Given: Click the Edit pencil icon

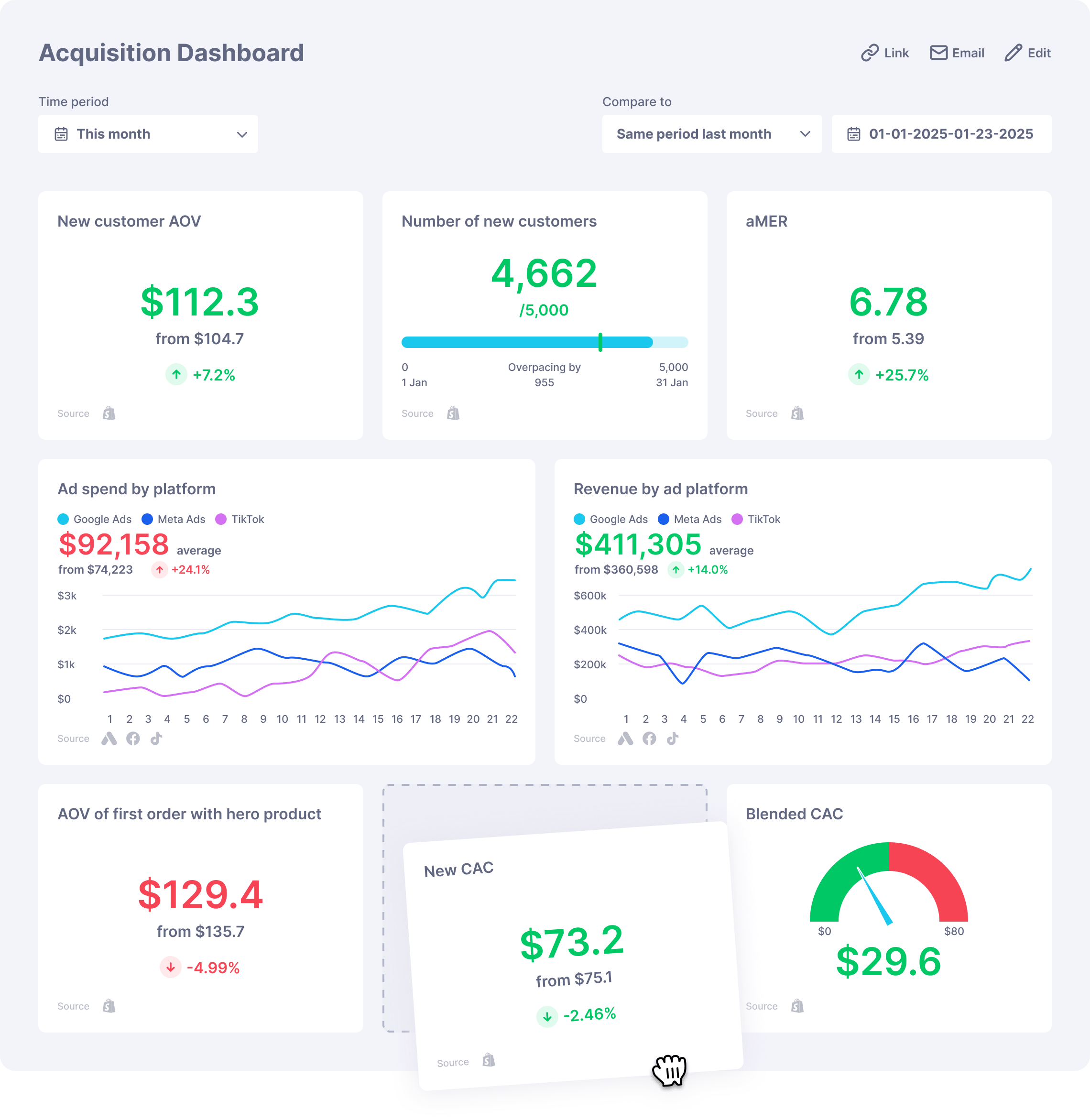Looking at the screenshot, I should (x=1013, y=53).
